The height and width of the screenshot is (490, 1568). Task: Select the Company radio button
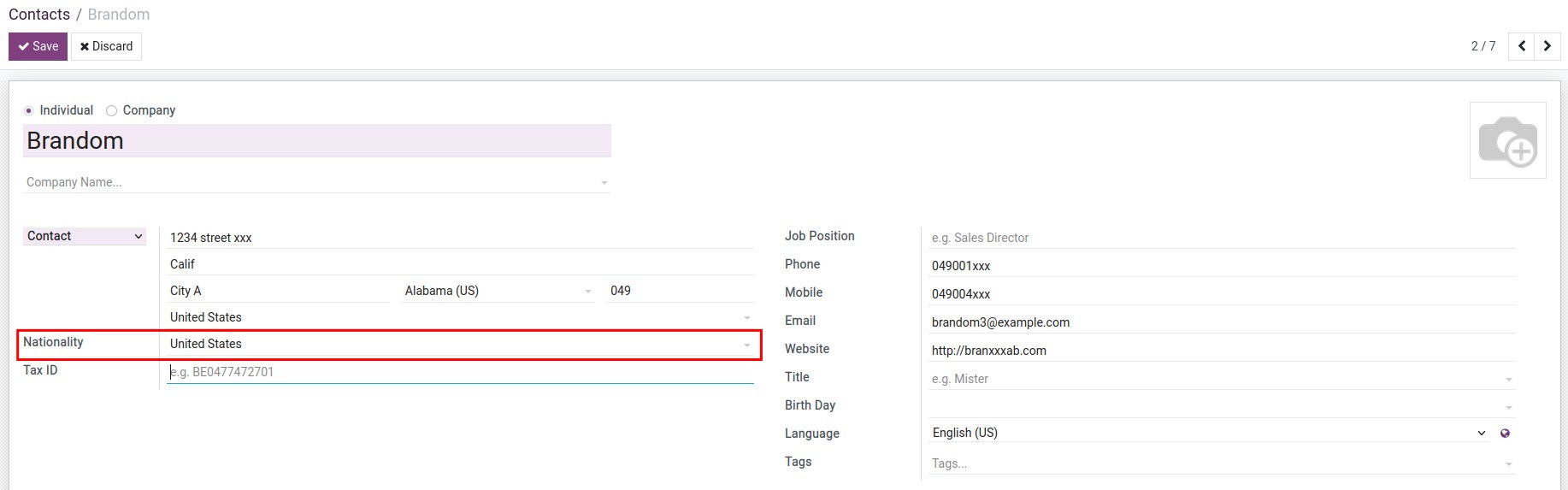tap(112, 110)
